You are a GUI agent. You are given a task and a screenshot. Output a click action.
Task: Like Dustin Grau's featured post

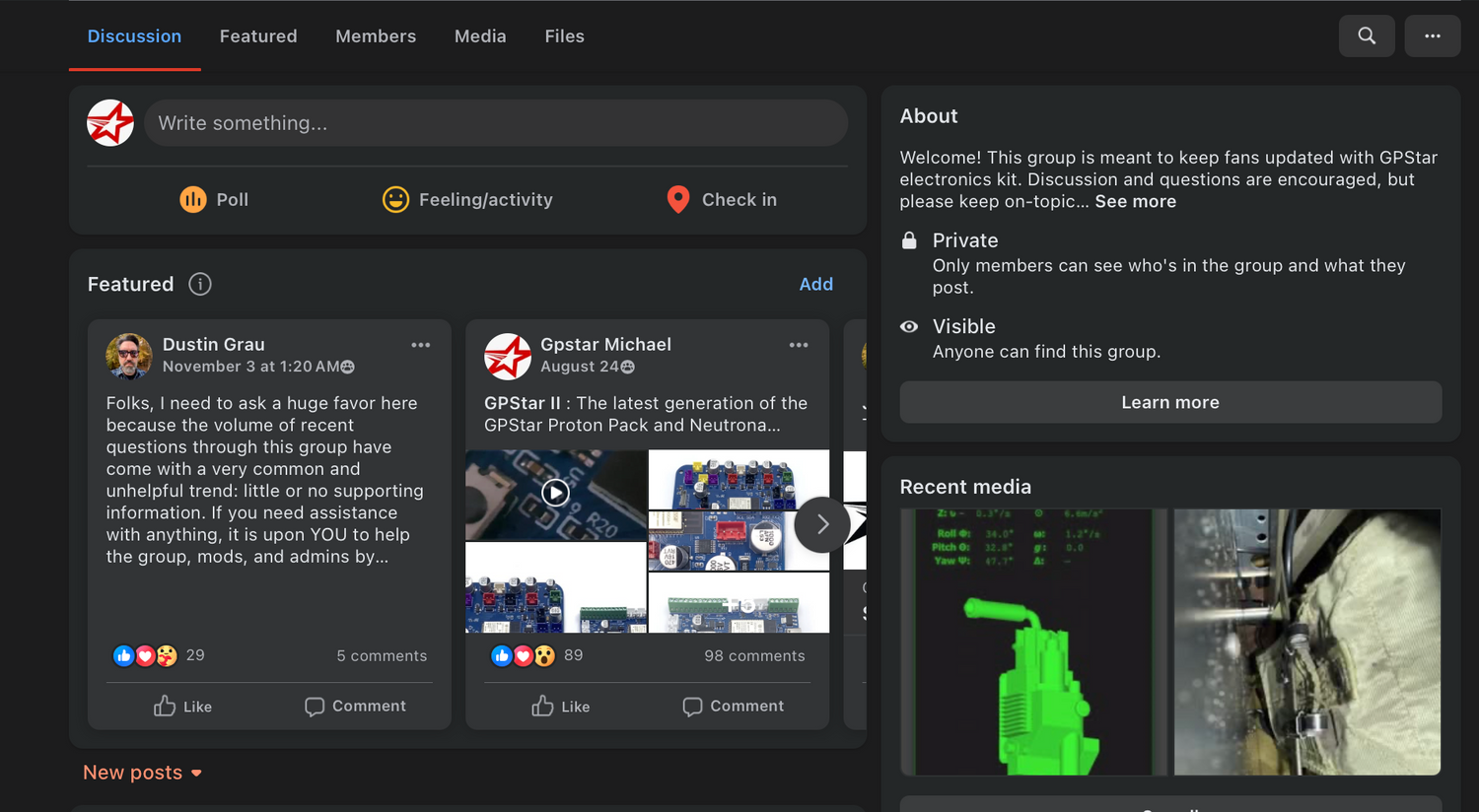tap(183, 707)
